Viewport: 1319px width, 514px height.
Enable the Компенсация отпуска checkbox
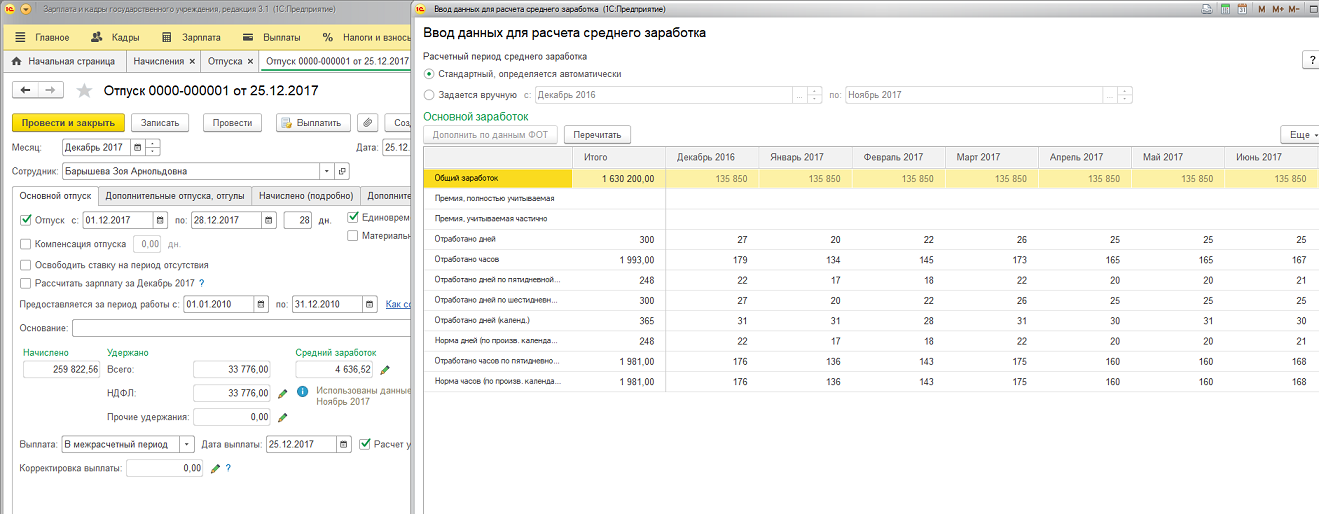click(26, 243)
